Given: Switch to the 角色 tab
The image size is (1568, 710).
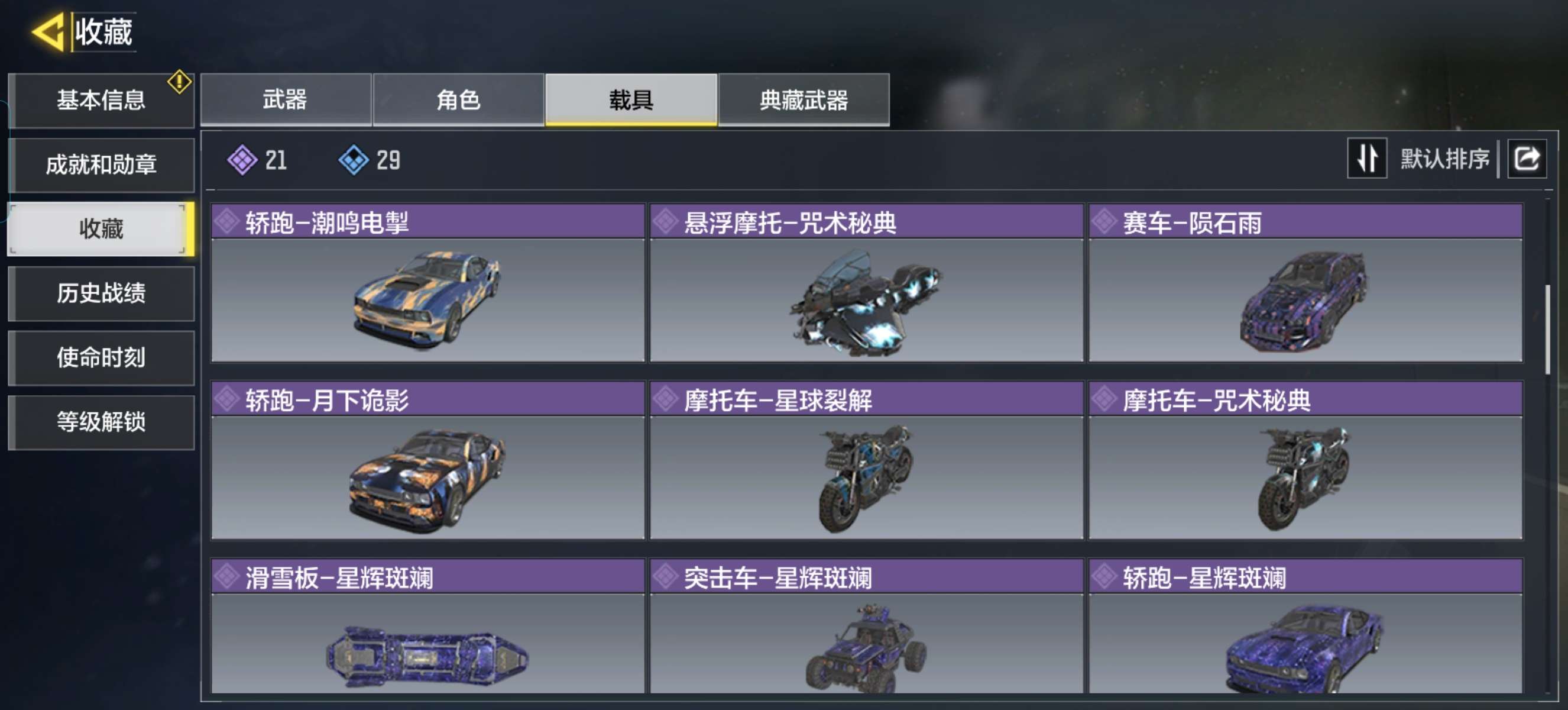Looking at the screenshot, I should [x=458, y=100].
